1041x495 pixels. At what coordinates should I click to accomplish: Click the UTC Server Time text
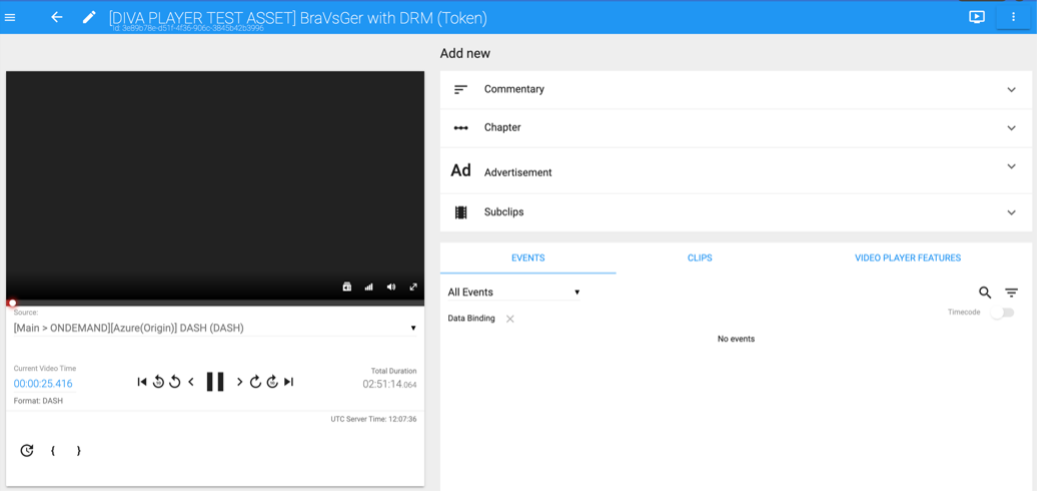[374, 419]
